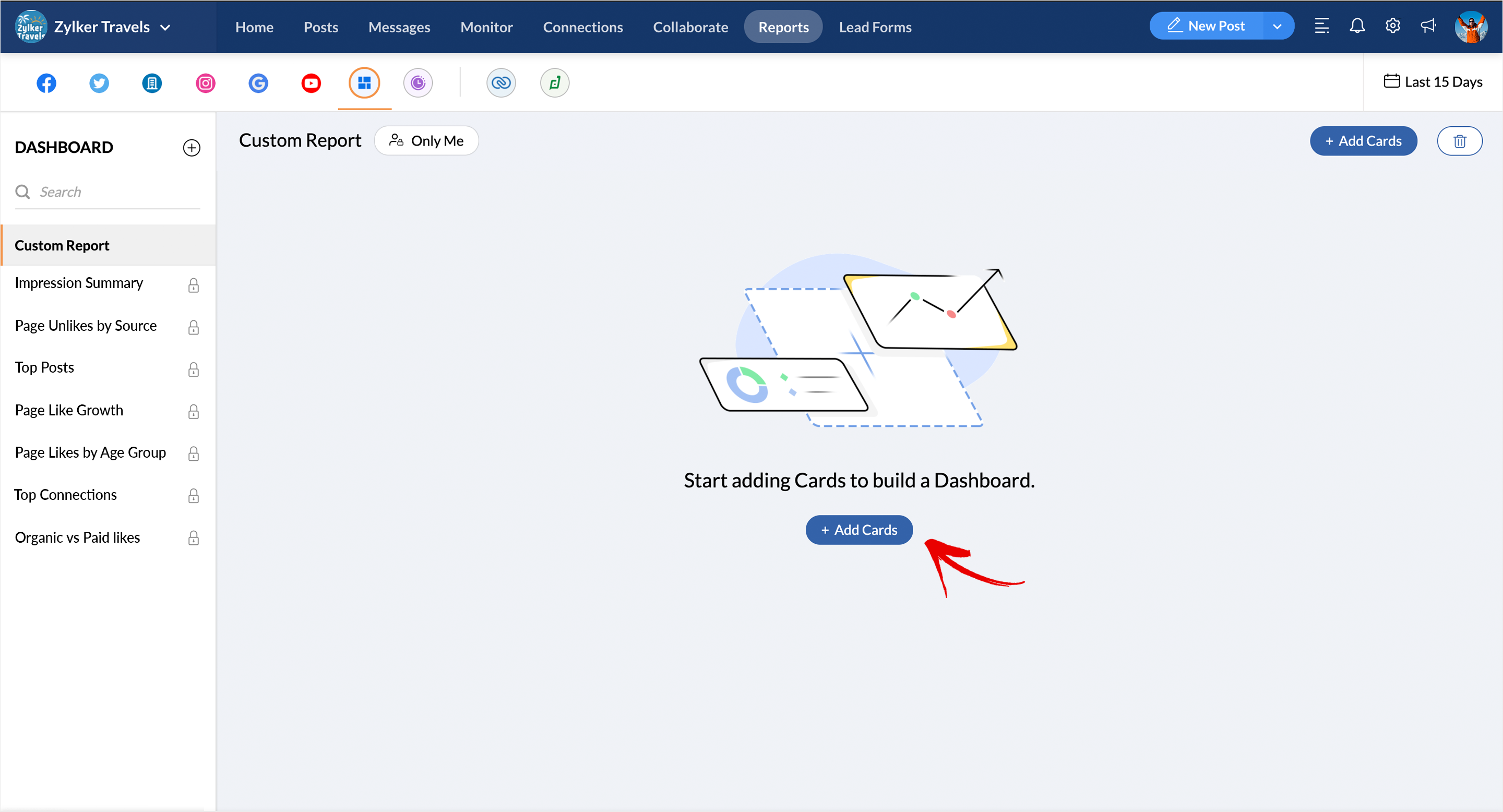This screenshot has height=812, width=1503.
Task: Click New Post button
Action: coord(1206,26)
